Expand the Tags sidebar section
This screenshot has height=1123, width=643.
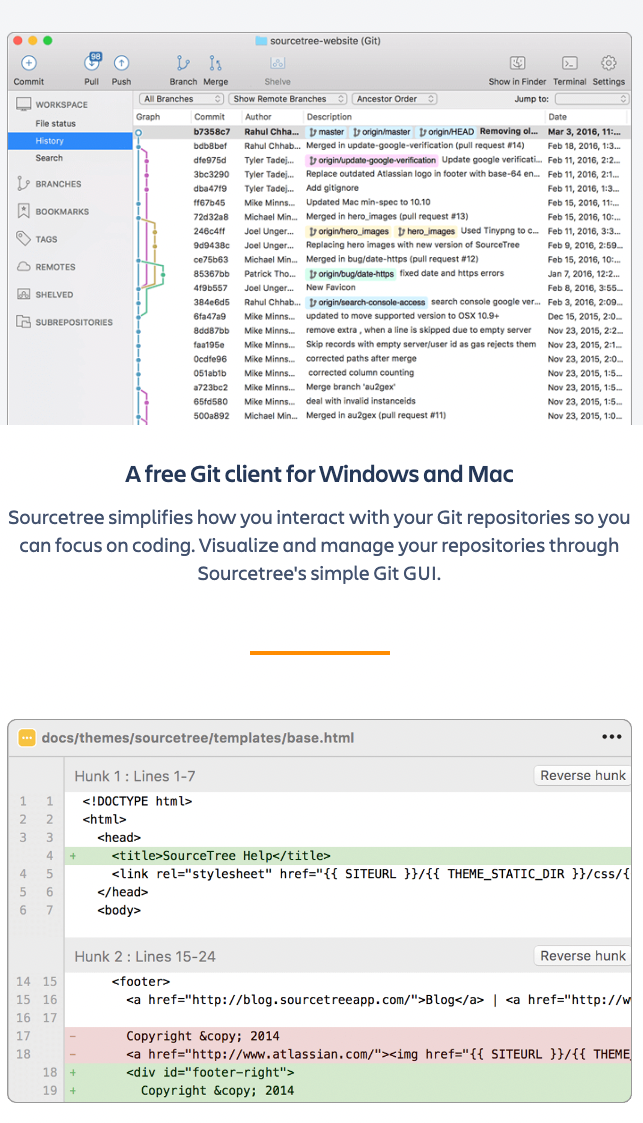(46, 239)
